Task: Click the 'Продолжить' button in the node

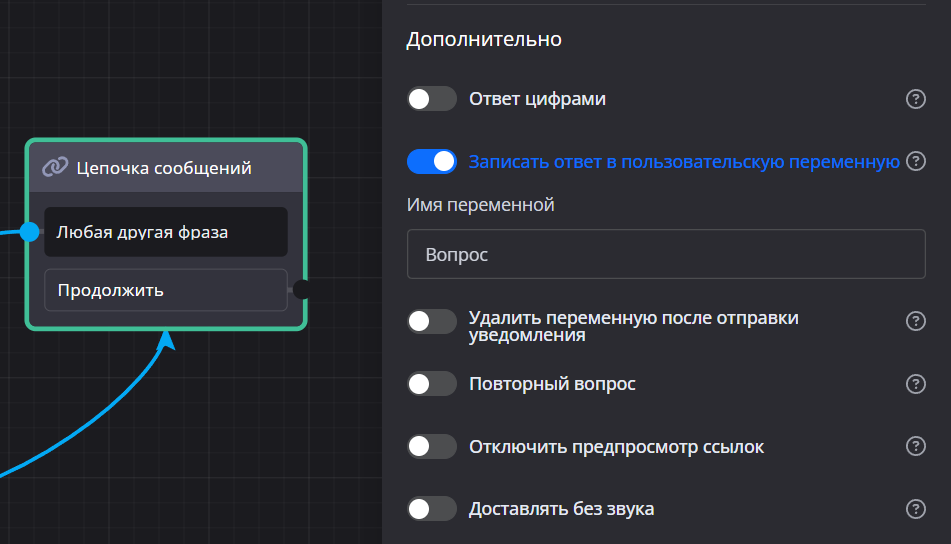Action: [x=165, y=290]
